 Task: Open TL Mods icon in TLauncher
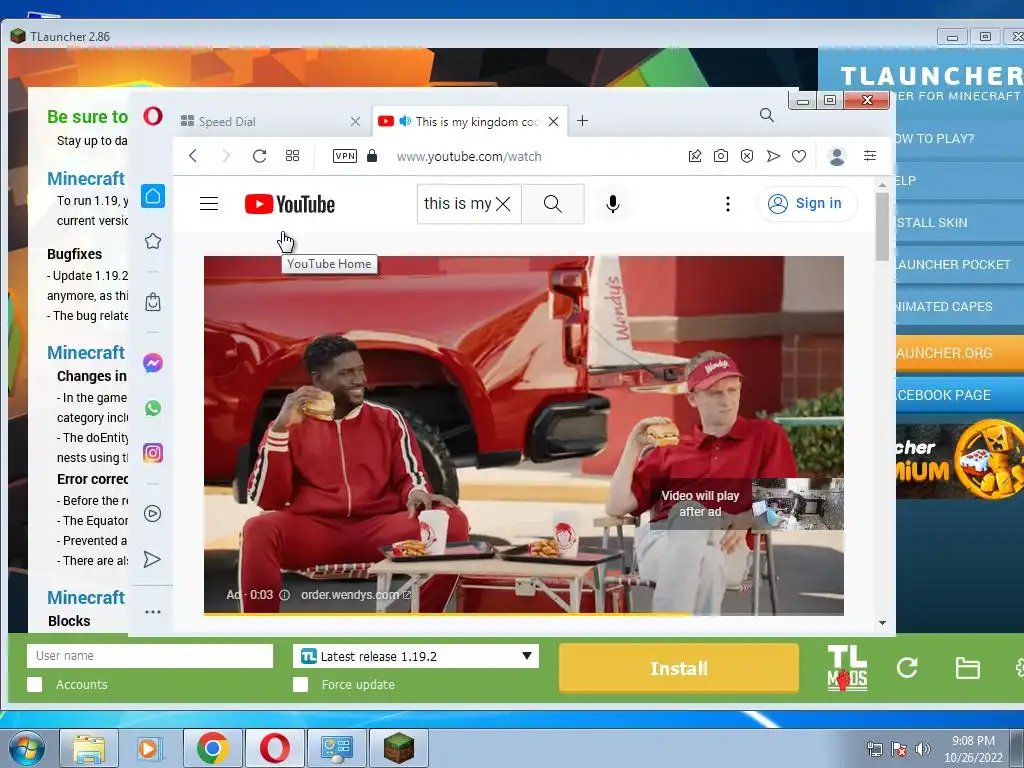pos(847,667)
